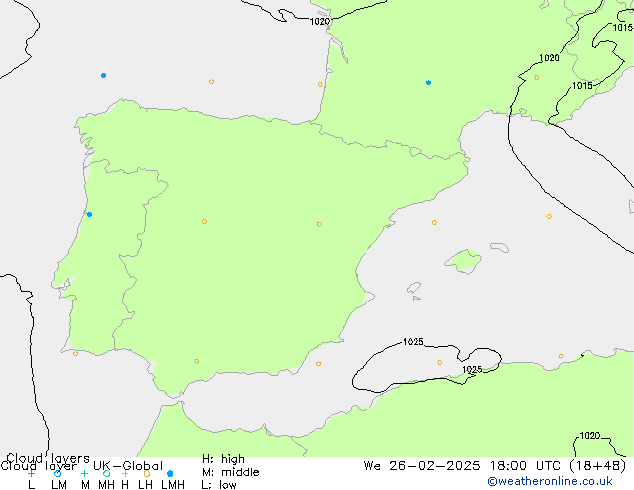Image resolution: width=634 pixels, height=490 pixels.
Task: Click the blue circle LM legend symbol
Action: [x=58, y=473]
